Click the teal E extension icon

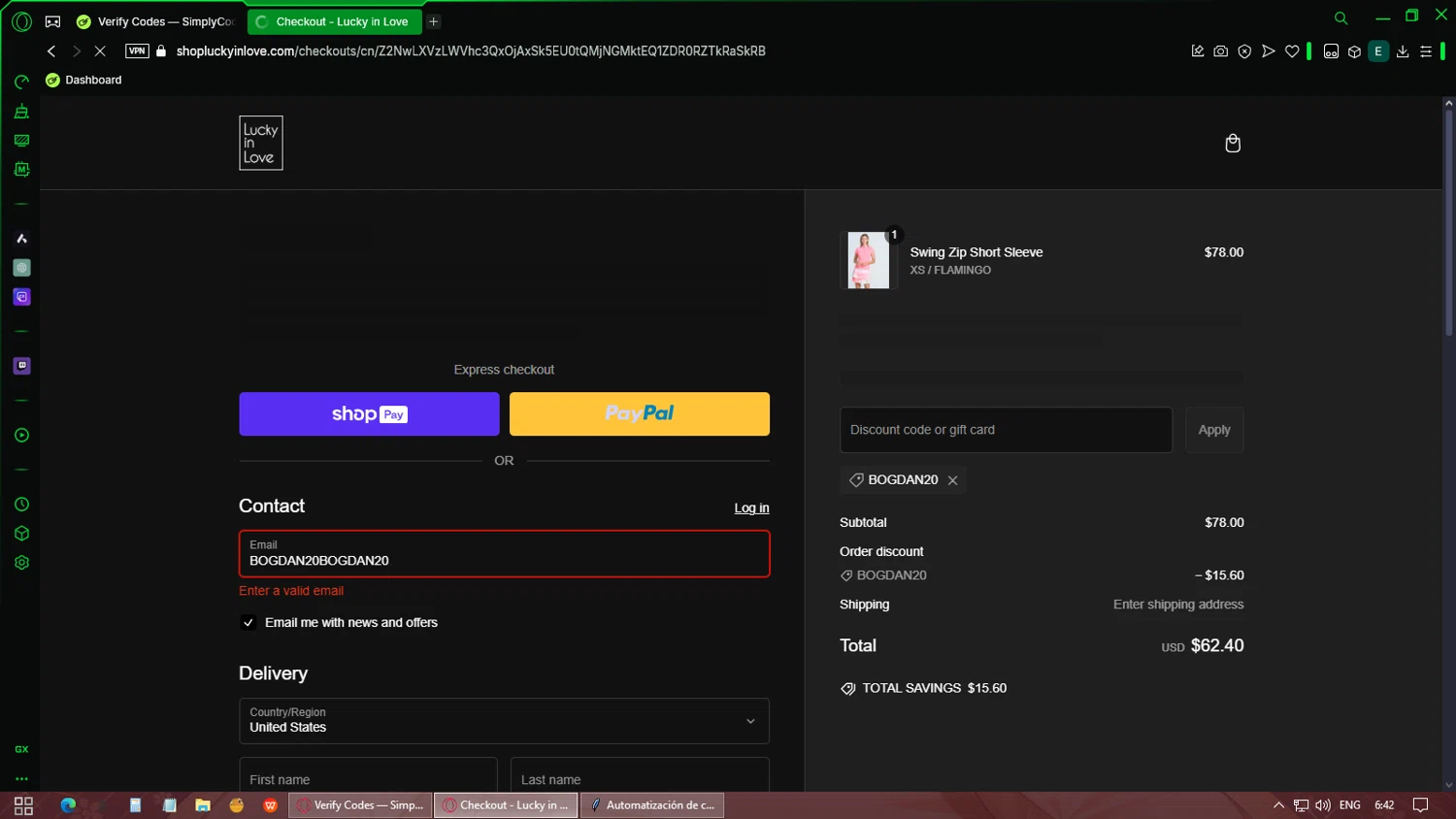[1378, 51]
